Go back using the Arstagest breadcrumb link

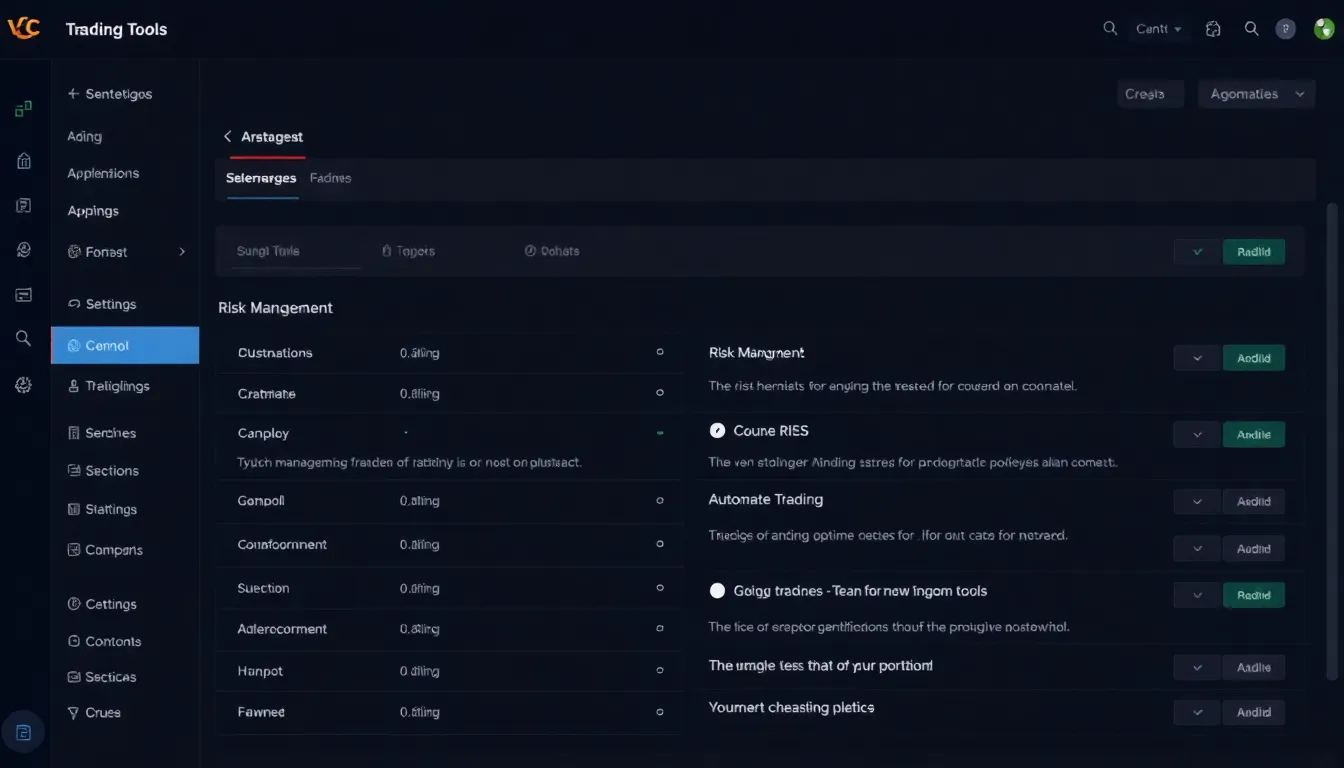263,137
